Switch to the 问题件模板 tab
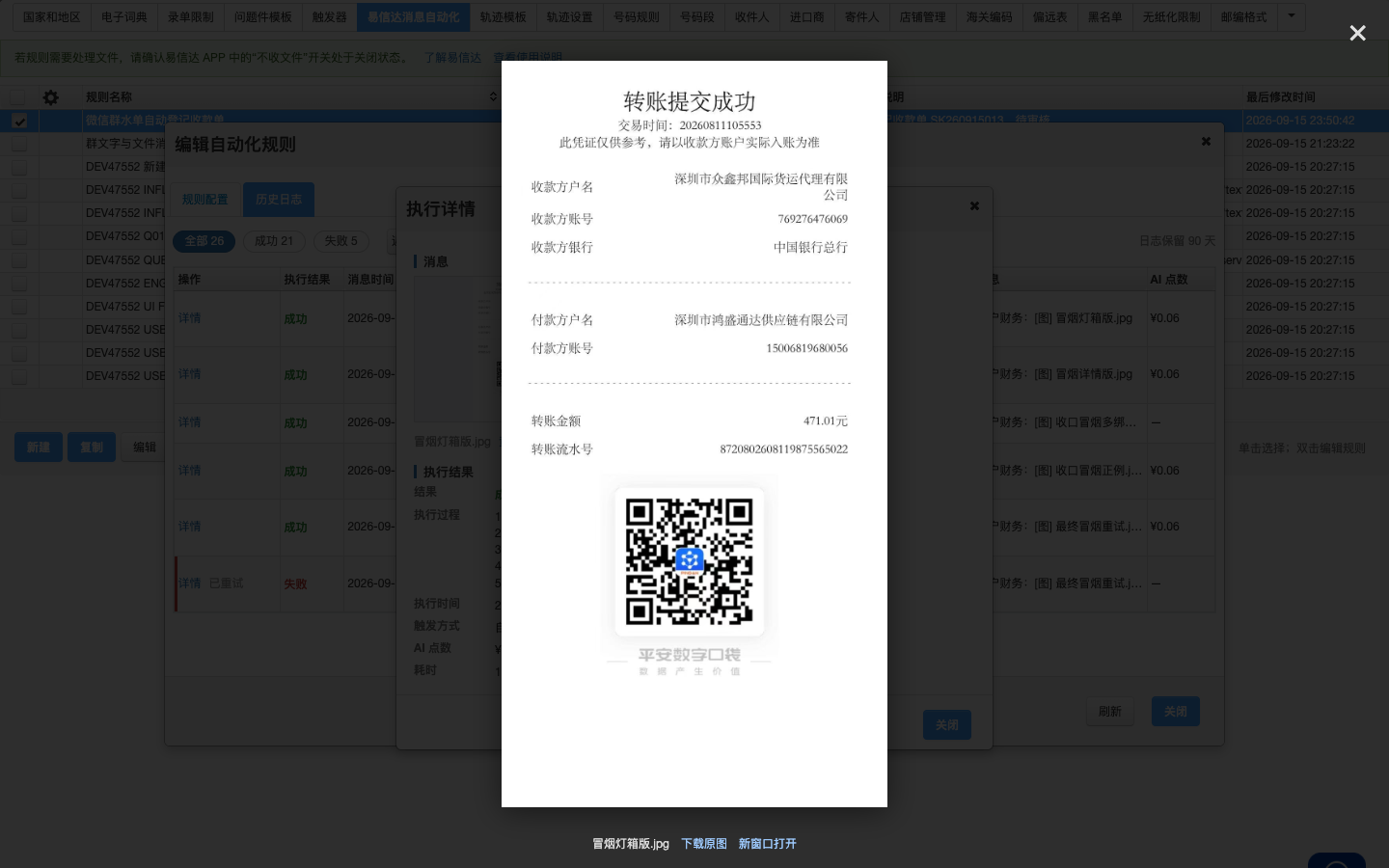 [263, 17]
